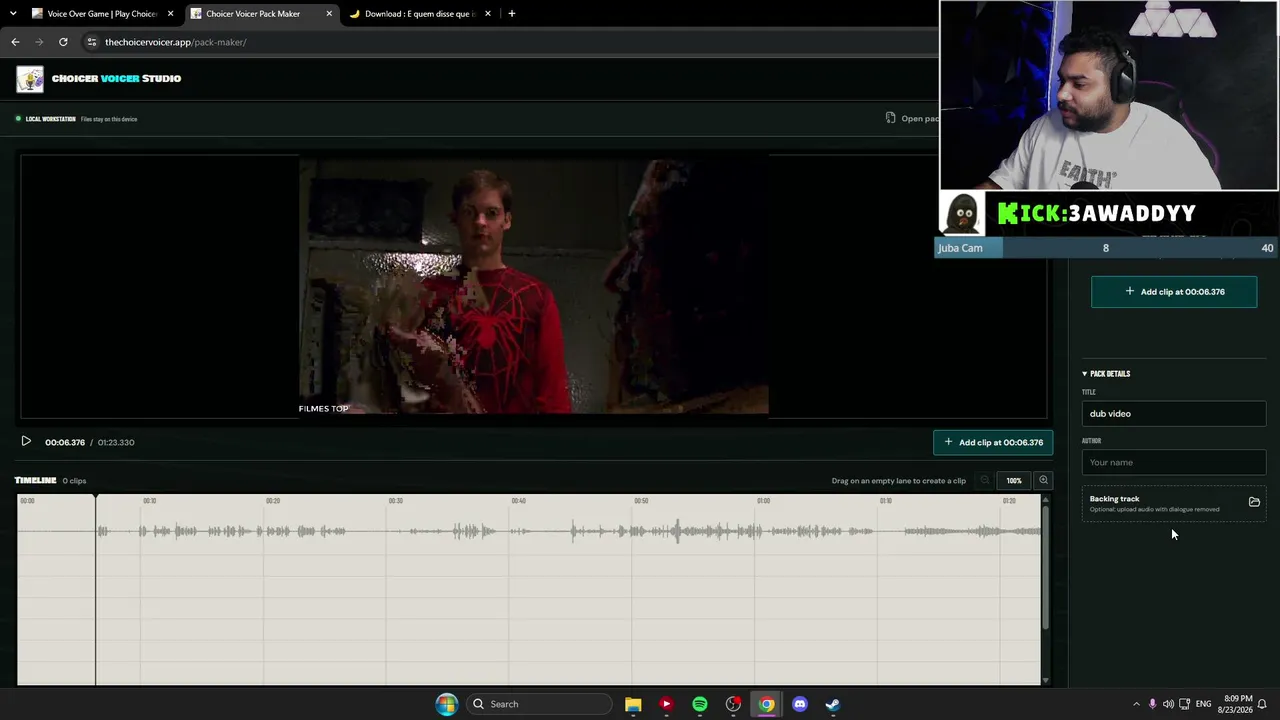This screenshot has height=720, width=1280.
Task: Click the taskbar Search box
Action: (x=540, y=704)
